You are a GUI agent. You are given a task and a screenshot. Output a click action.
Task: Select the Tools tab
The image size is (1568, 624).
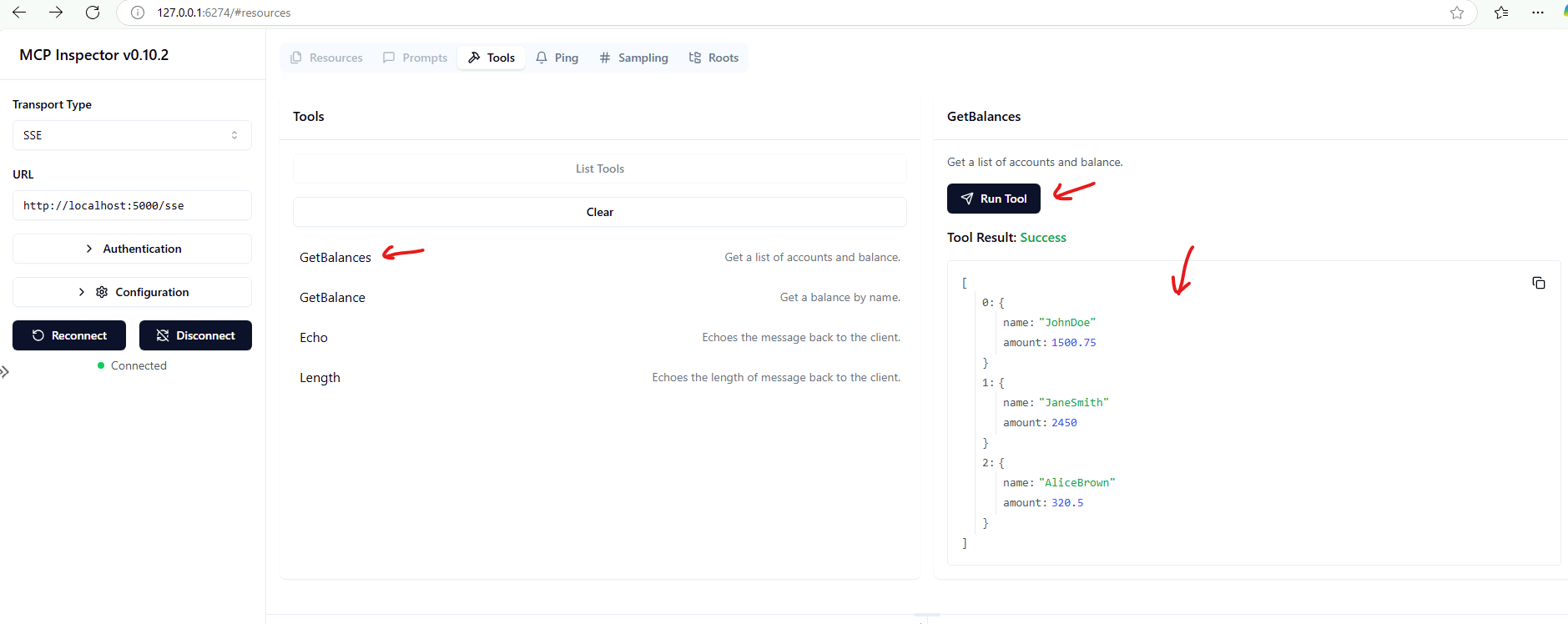point(492,58)
